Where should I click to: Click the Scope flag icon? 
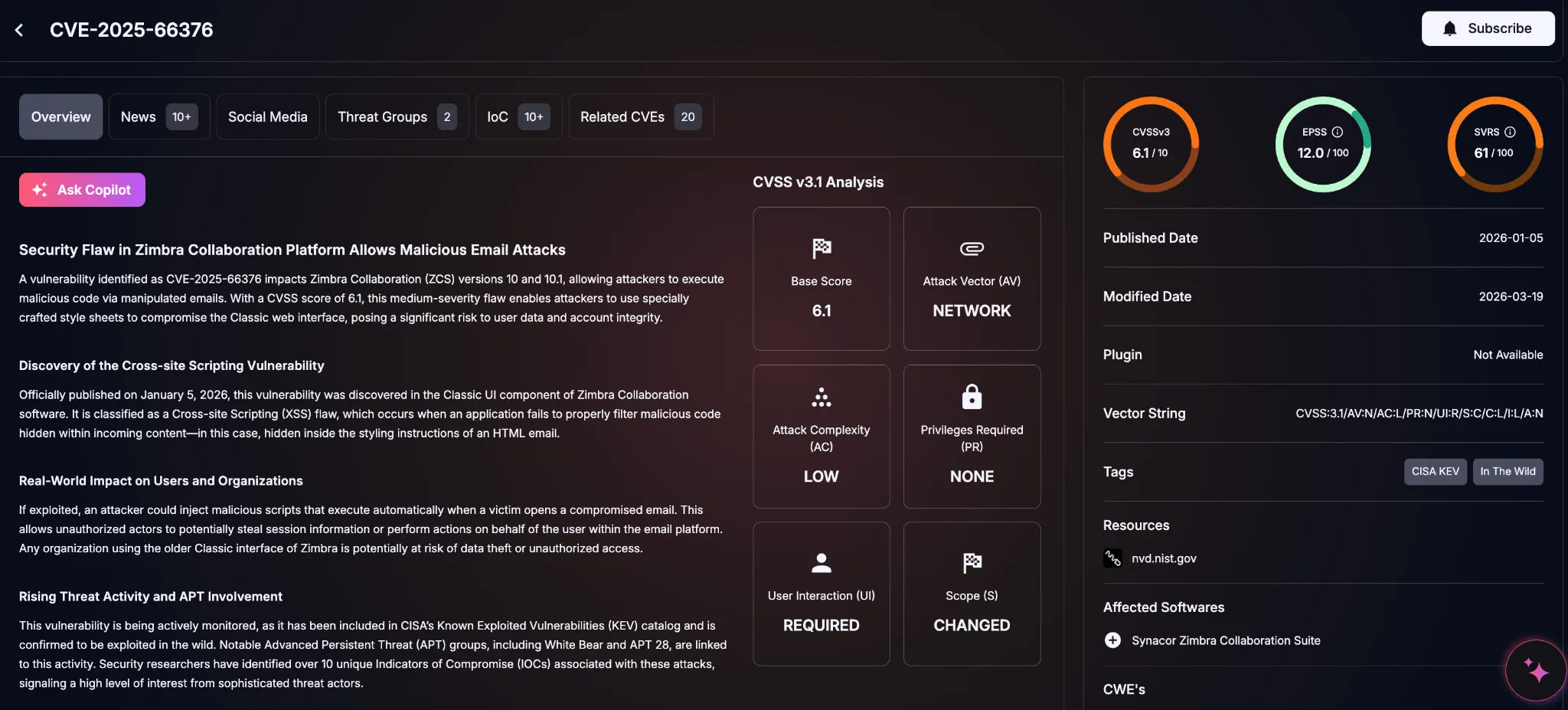point(972,563)
